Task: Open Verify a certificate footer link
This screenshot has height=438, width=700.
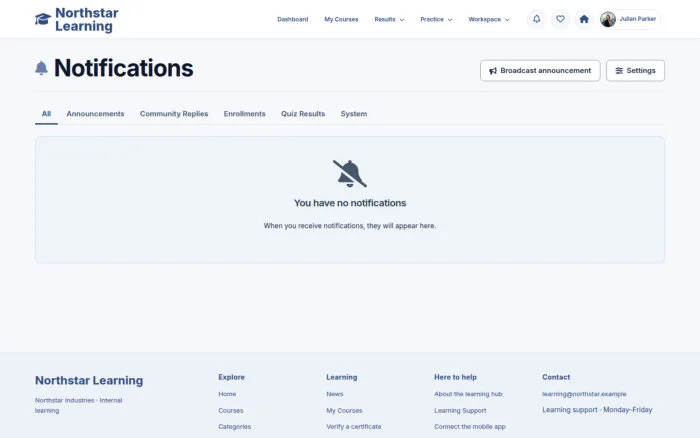Action: pyautogui.click(x=354, y=427)
